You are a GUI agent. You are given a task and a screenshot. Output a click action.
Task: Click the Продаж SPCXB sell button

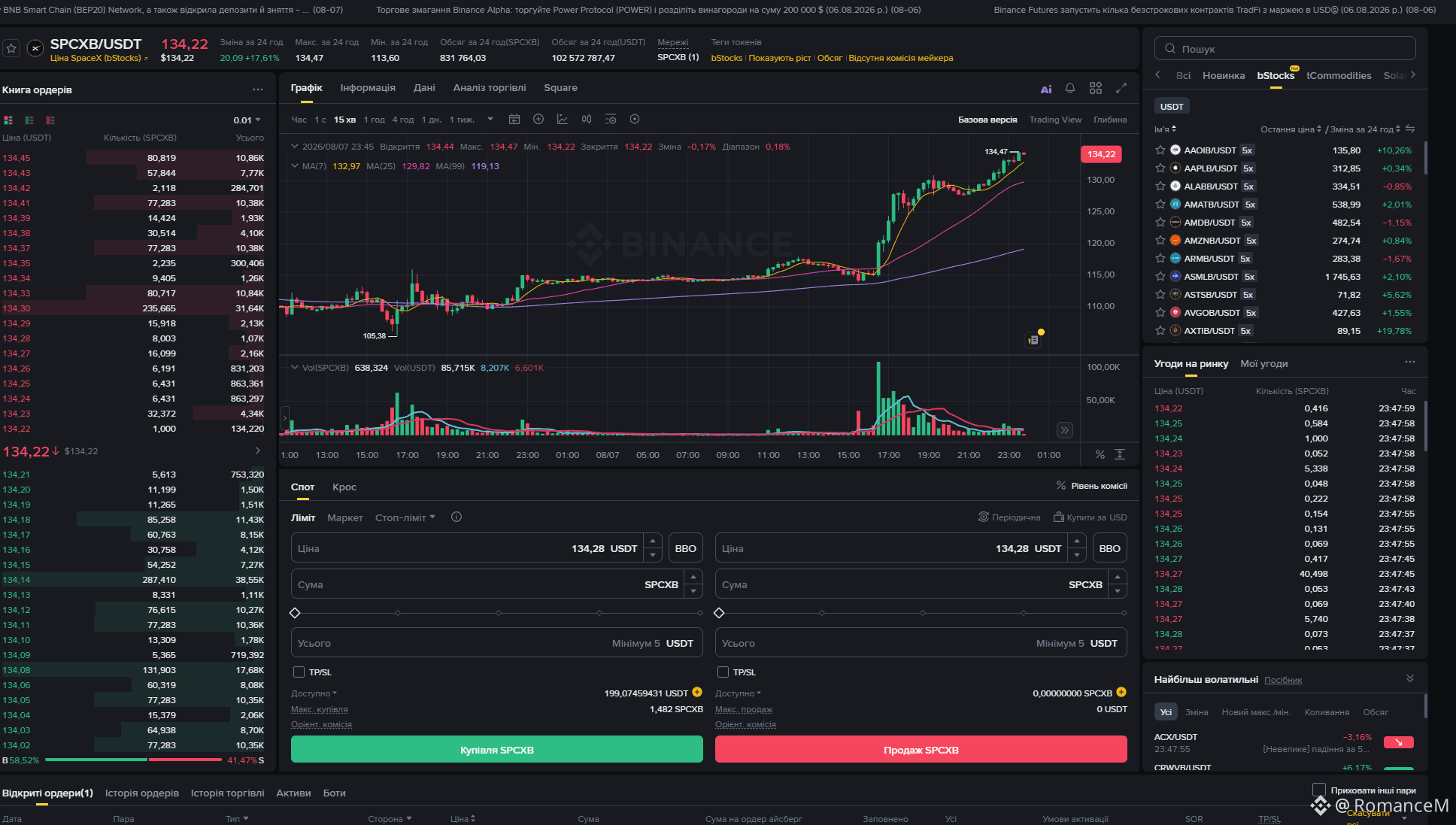[921, 750]
